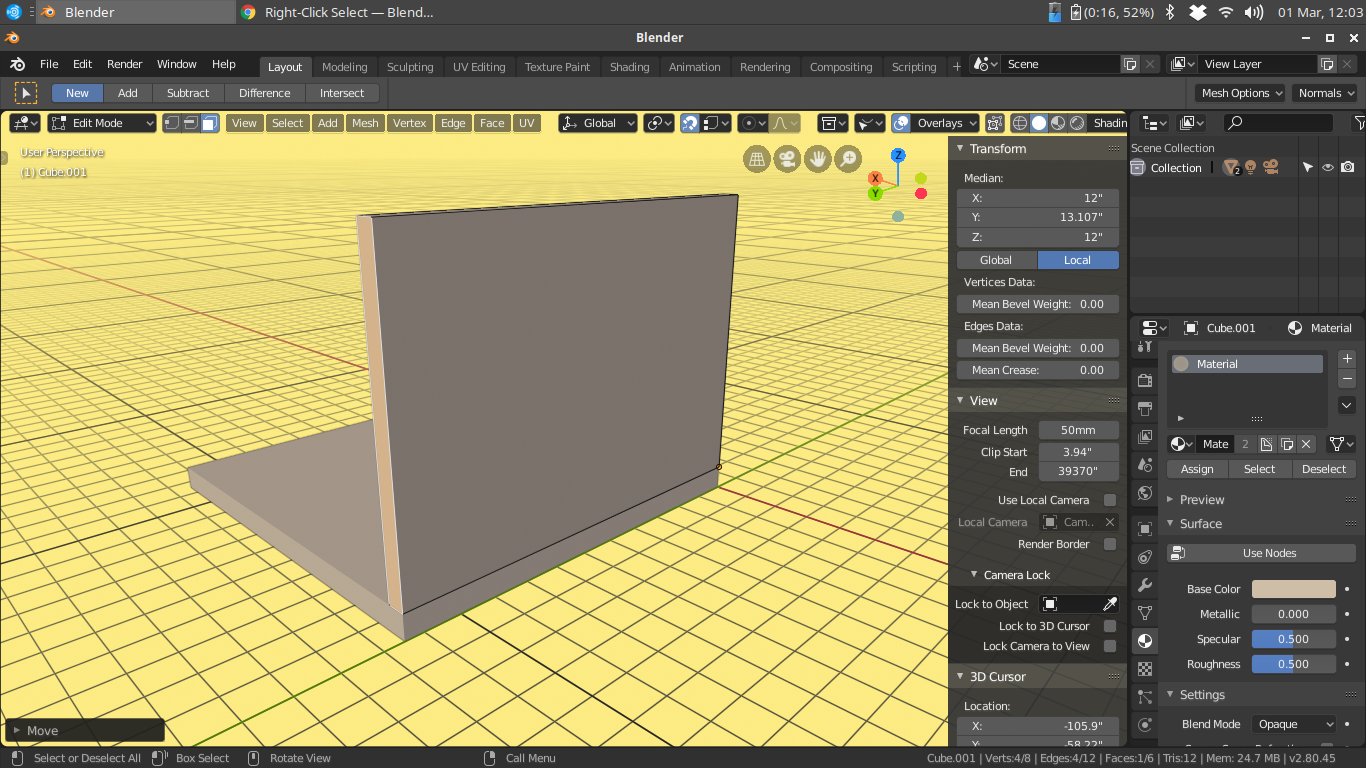This screenshot has width=1366, height=768.
Task: Select Global coordinates button in Transform
Action: 996,260
